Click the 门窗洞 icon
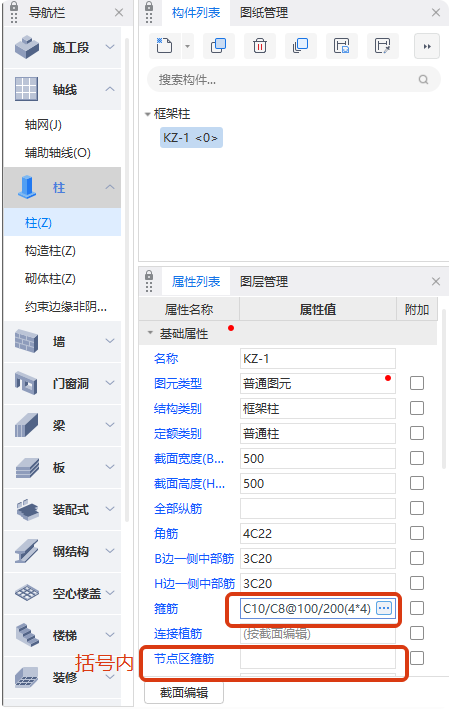 [x=27, y=383]
